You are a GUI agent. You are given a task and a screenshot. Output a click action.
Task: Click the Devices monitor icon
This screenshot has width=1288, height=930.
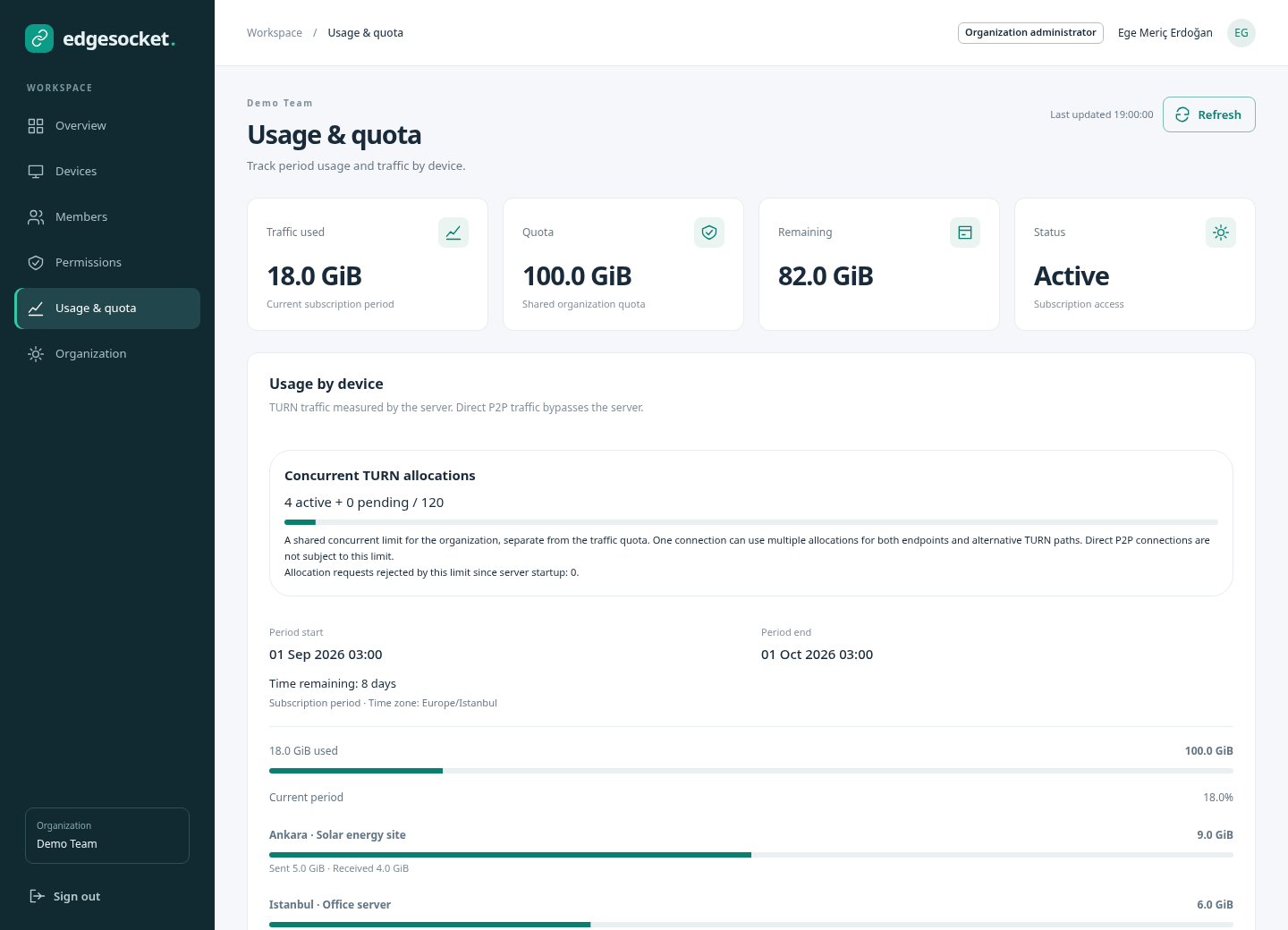tap(36, 172)
